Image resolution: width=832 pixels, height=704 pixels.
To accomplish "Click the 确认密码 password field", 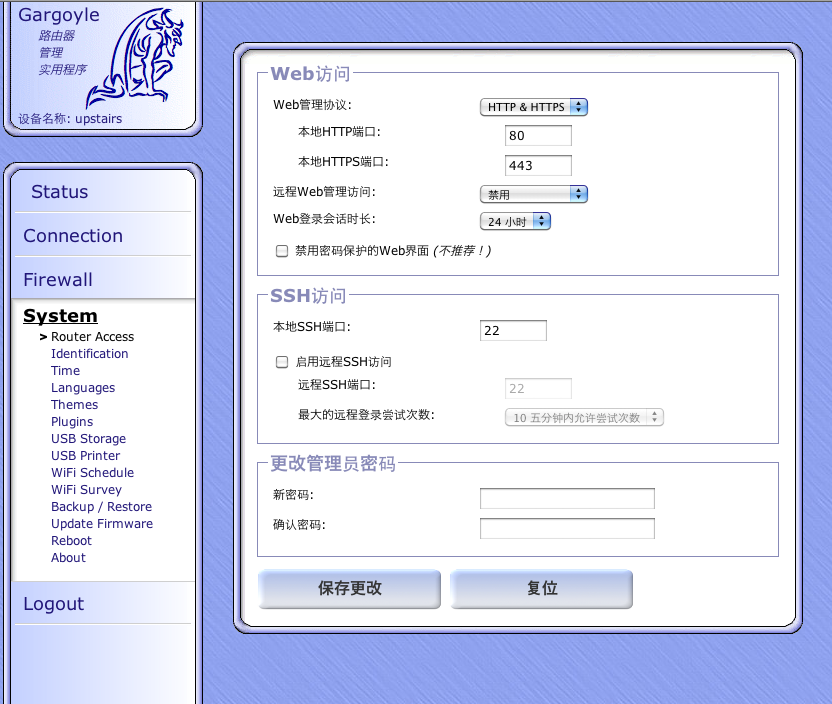I will pyautogui.click(x=567, y=529).
